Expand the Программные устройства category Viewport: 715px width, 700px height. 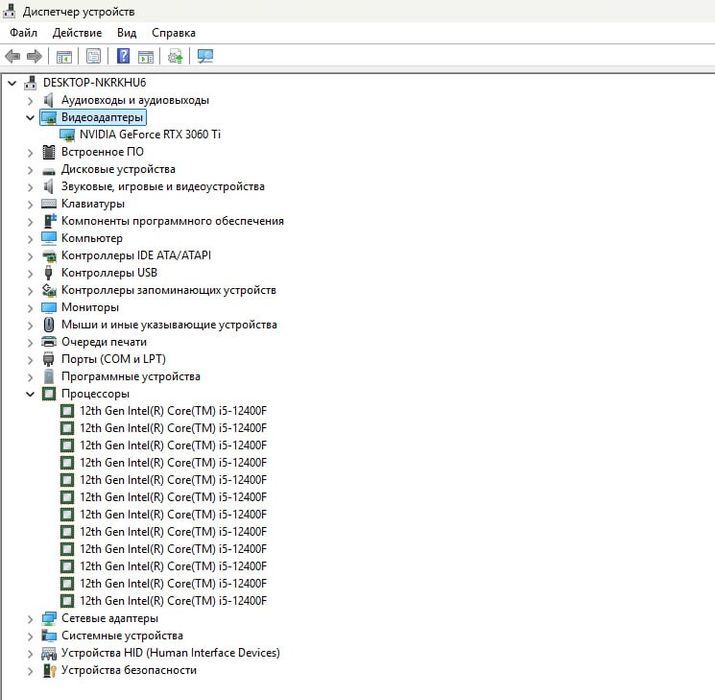[x=30, y=377]
